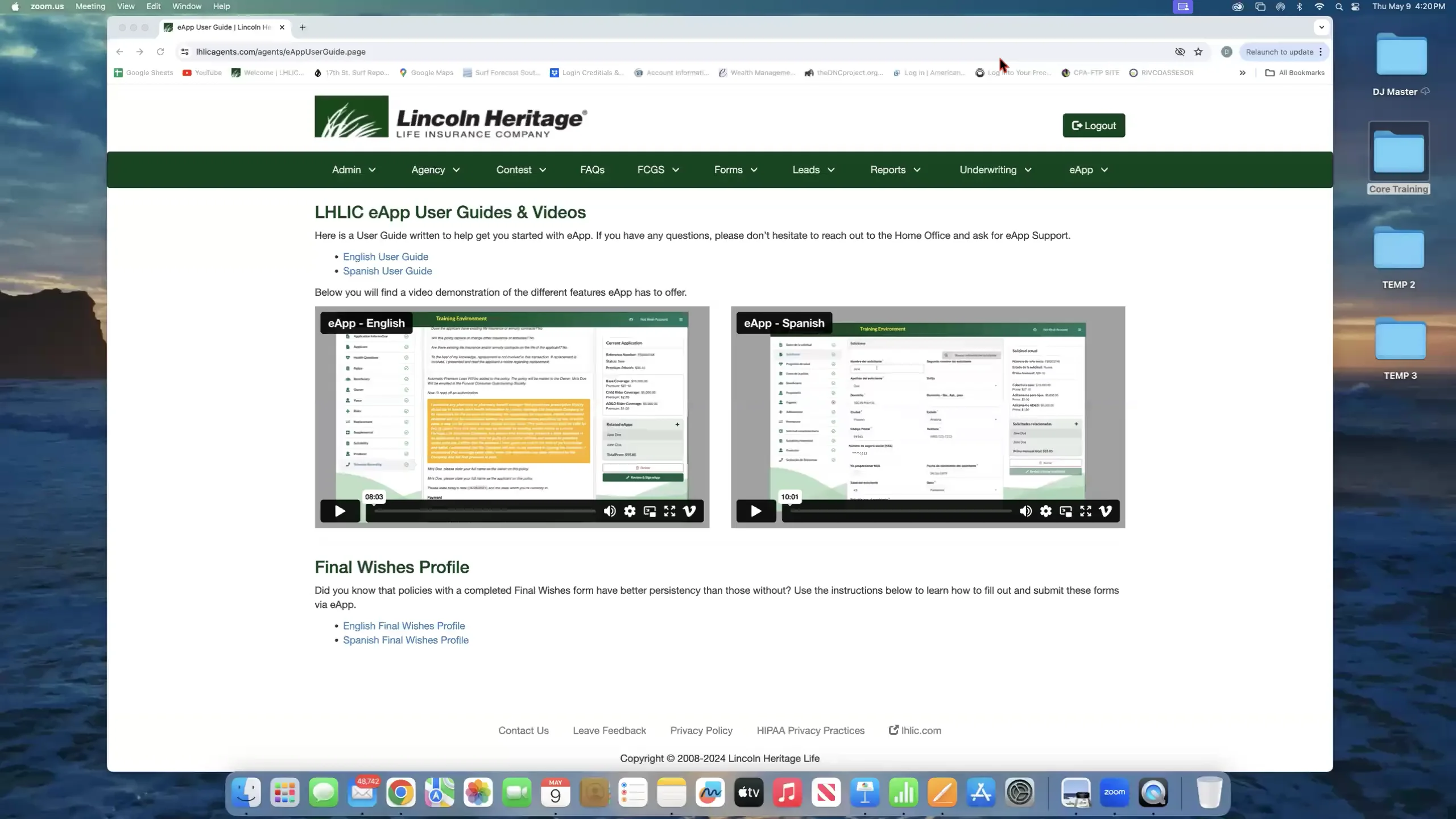Expand the Admin menu
Image resolution: width=1456 pixels, height=819 pixels.
pyautogui.click(x=354, y=169)
